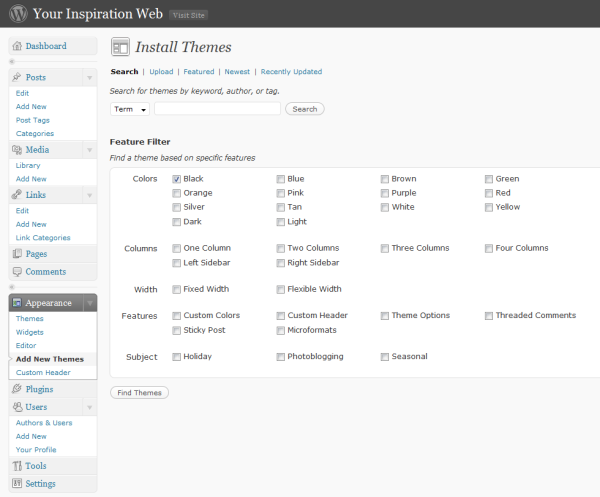600x497 pixels.
Task: Check the Blue color checkbox
Action: point(280,179)
